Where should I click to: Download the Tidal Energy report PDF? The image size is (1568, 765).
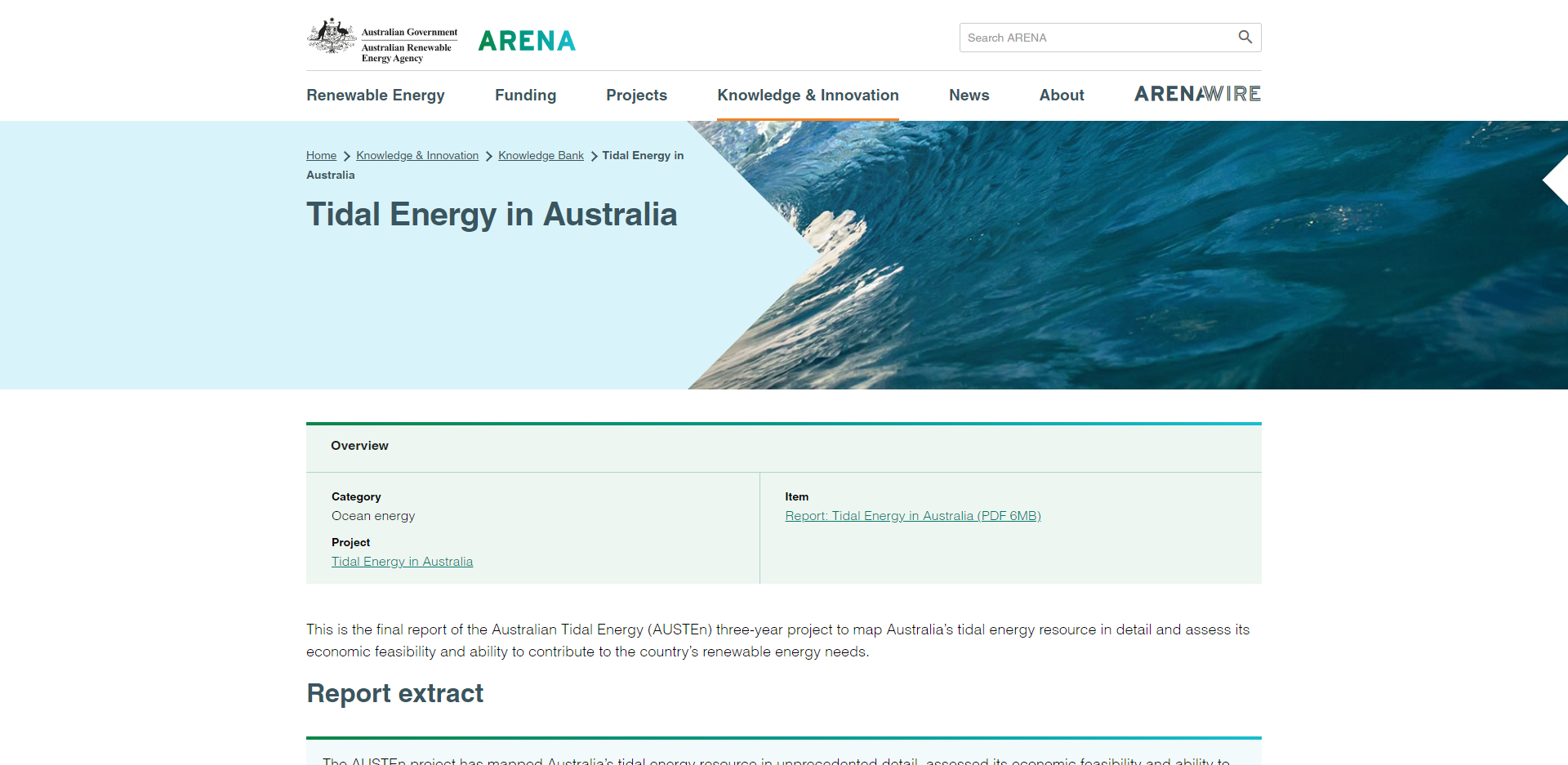912,516
